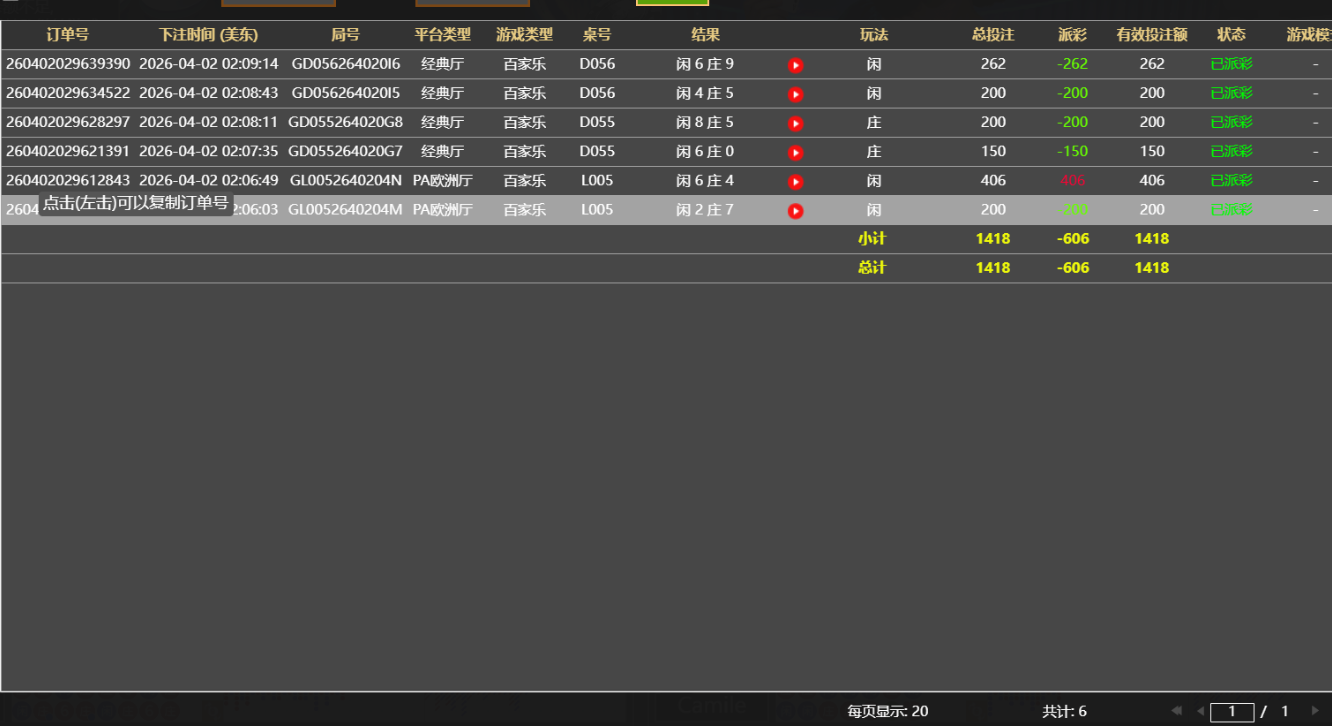Copy order number 260402029628297
1332x726 pixels.
click(x=67, y=122)
